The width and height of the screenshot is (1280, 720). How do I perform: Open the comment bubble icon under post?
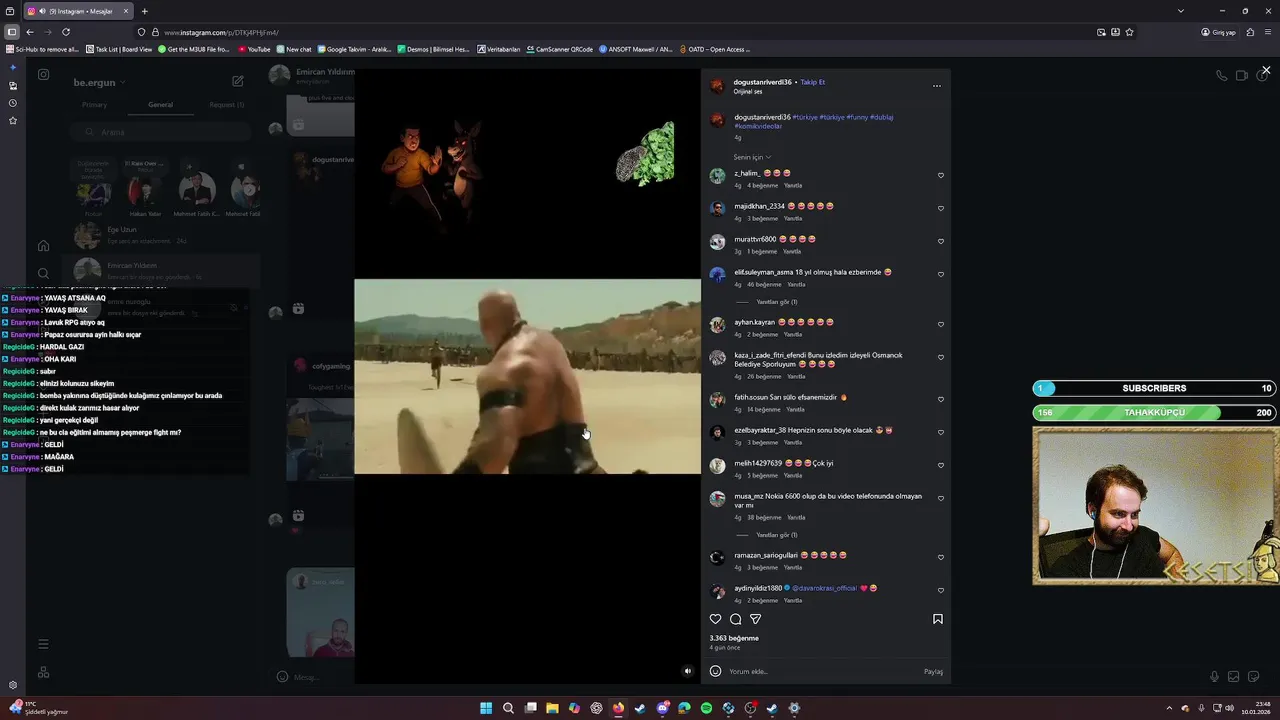[x=735, y=619]
